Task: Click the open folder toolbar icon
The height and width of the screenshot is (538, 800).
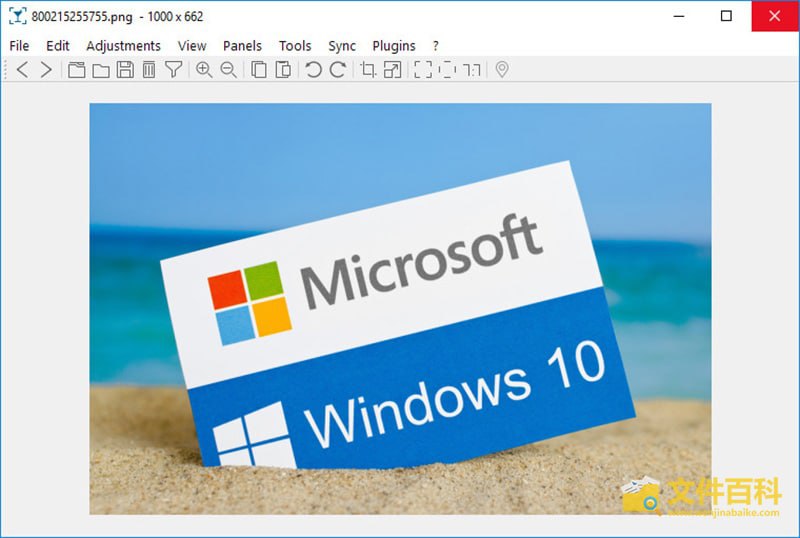Action: pos(101,70)
